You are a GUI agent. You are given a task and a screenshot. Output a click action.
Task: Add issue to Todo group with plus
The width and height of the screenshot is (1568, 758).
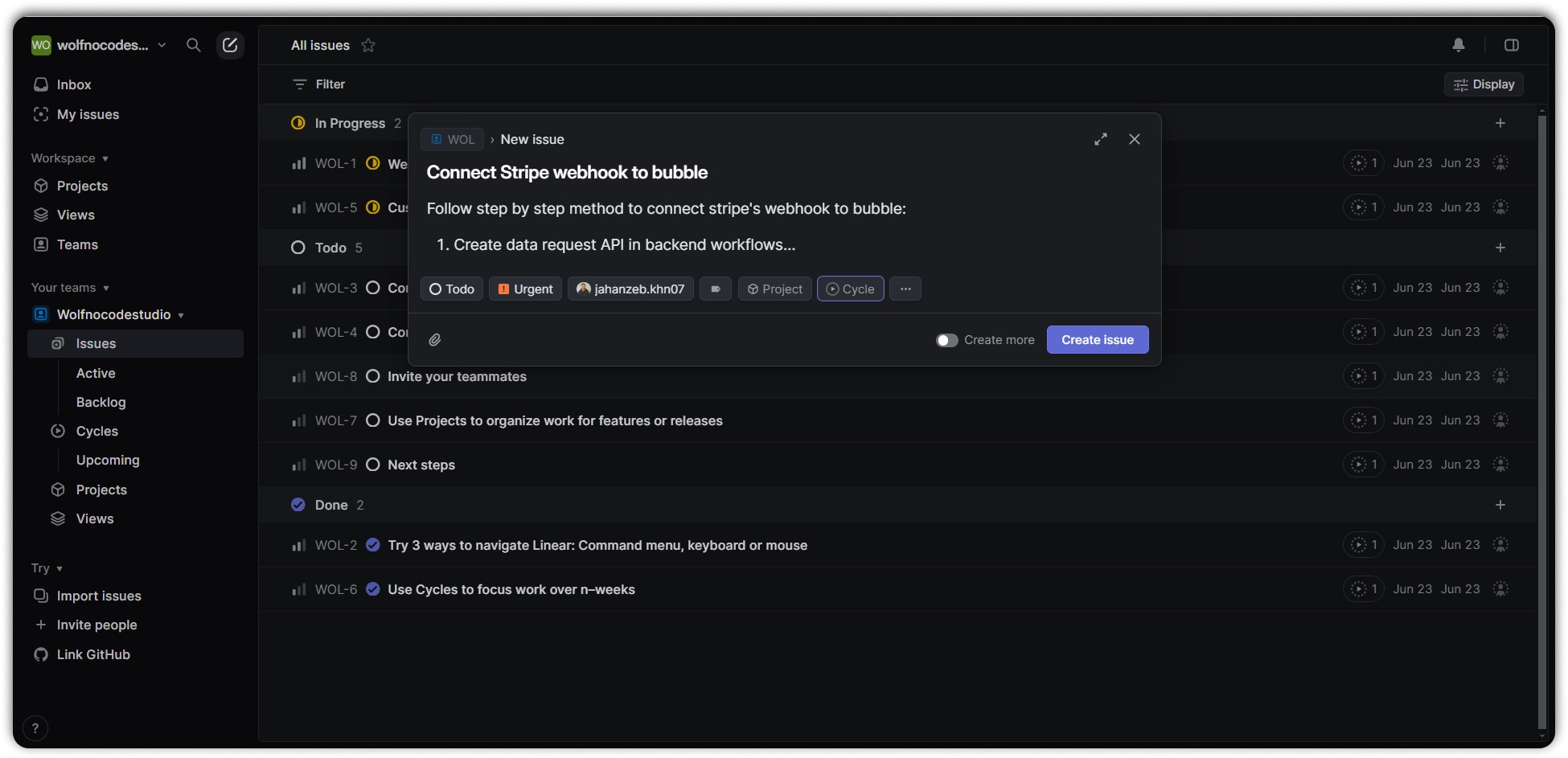tap(1500, 248)
